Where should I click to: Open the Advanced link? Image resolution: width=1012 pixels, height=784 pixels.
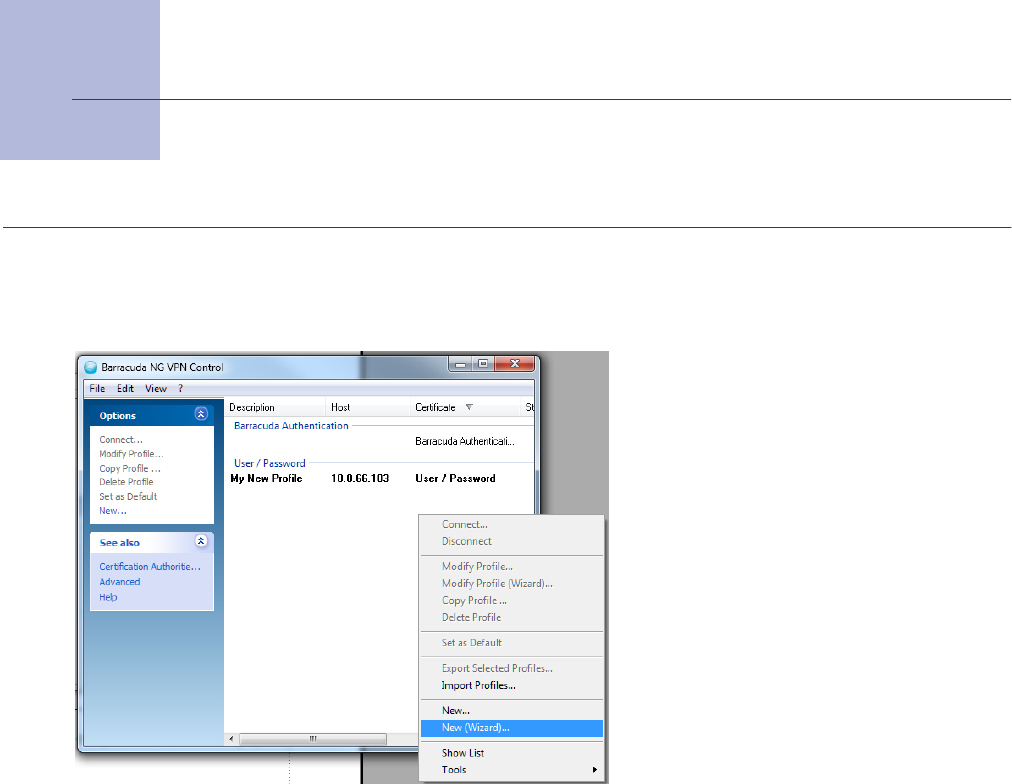pyautogui.click(x=119, y=582)
